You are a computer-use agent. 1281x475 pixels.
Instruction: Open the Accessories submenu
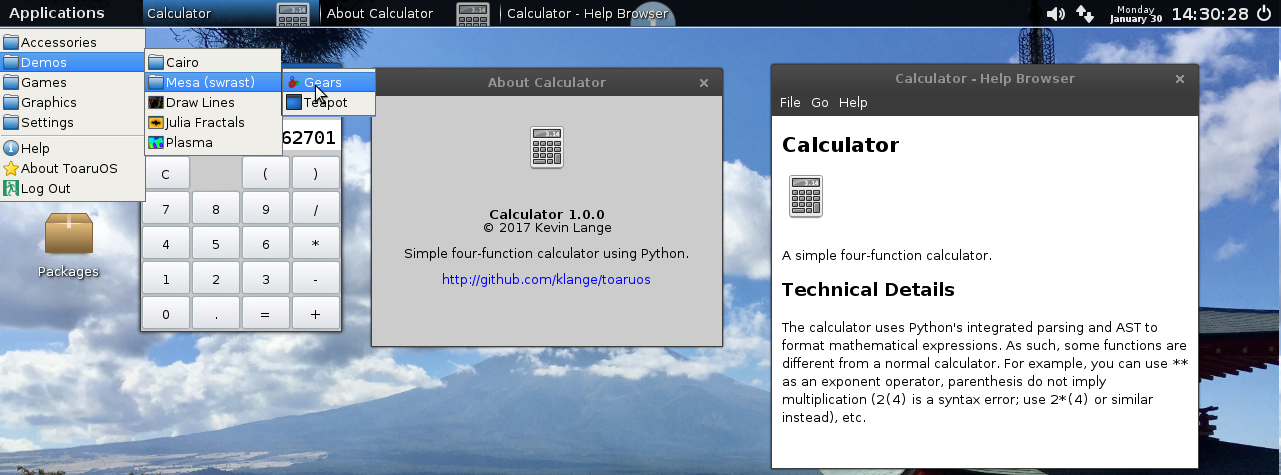(72, 42)
